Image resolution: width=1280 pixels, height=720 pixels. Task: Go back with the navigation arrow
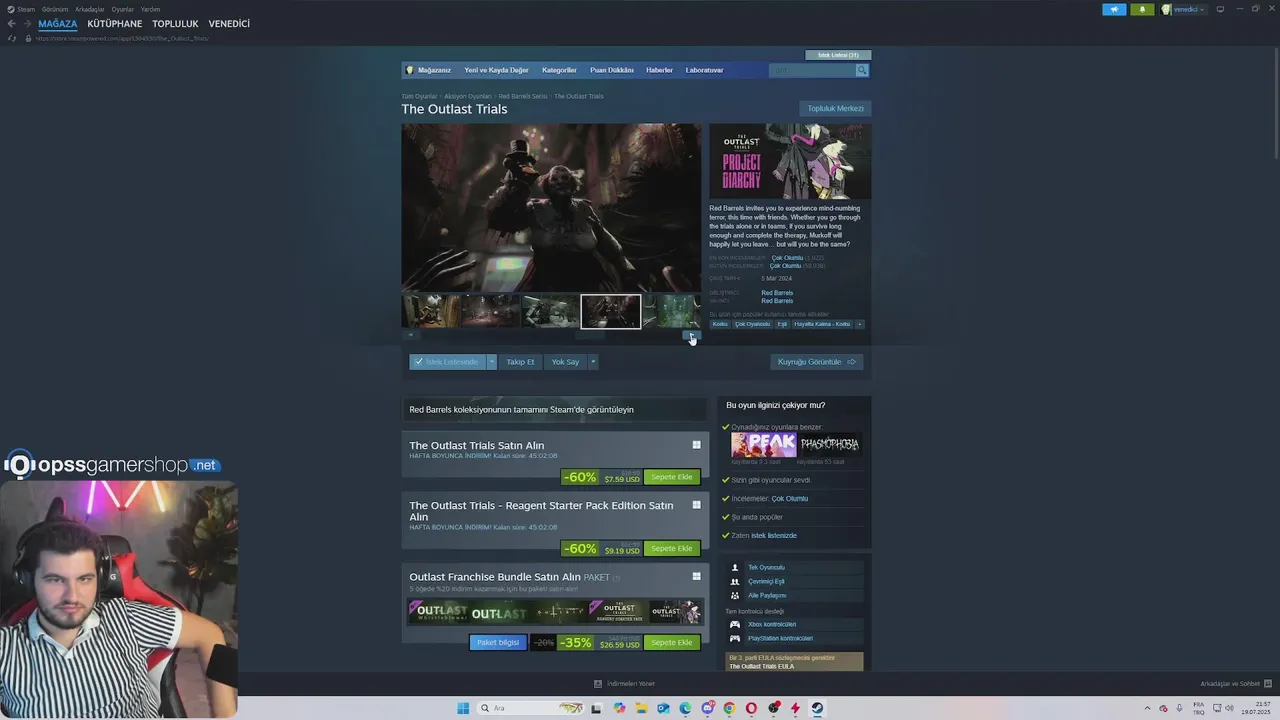click(11, 23)
